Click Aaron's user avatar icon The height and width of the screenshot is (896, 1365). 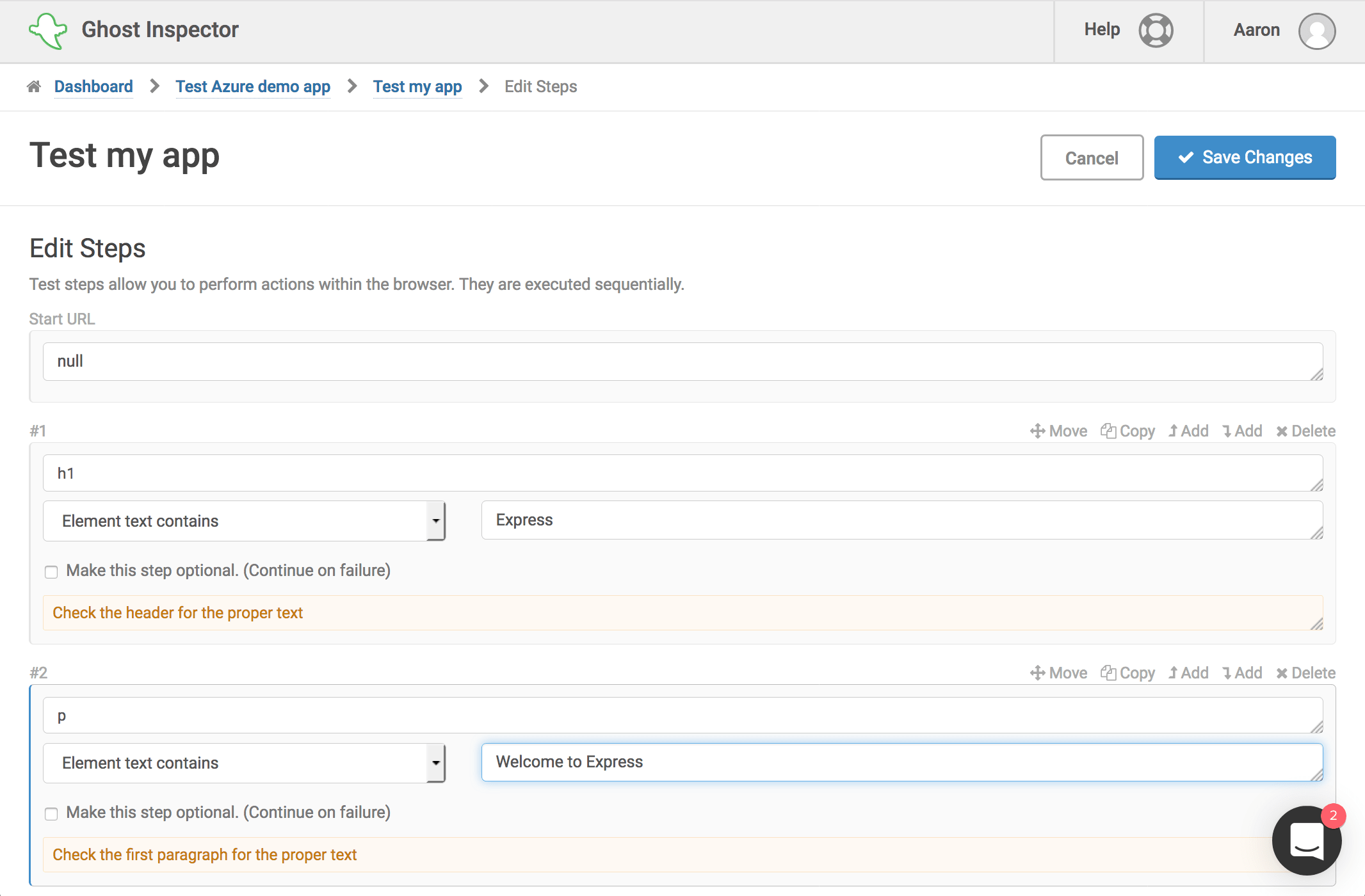[1317, 31]
